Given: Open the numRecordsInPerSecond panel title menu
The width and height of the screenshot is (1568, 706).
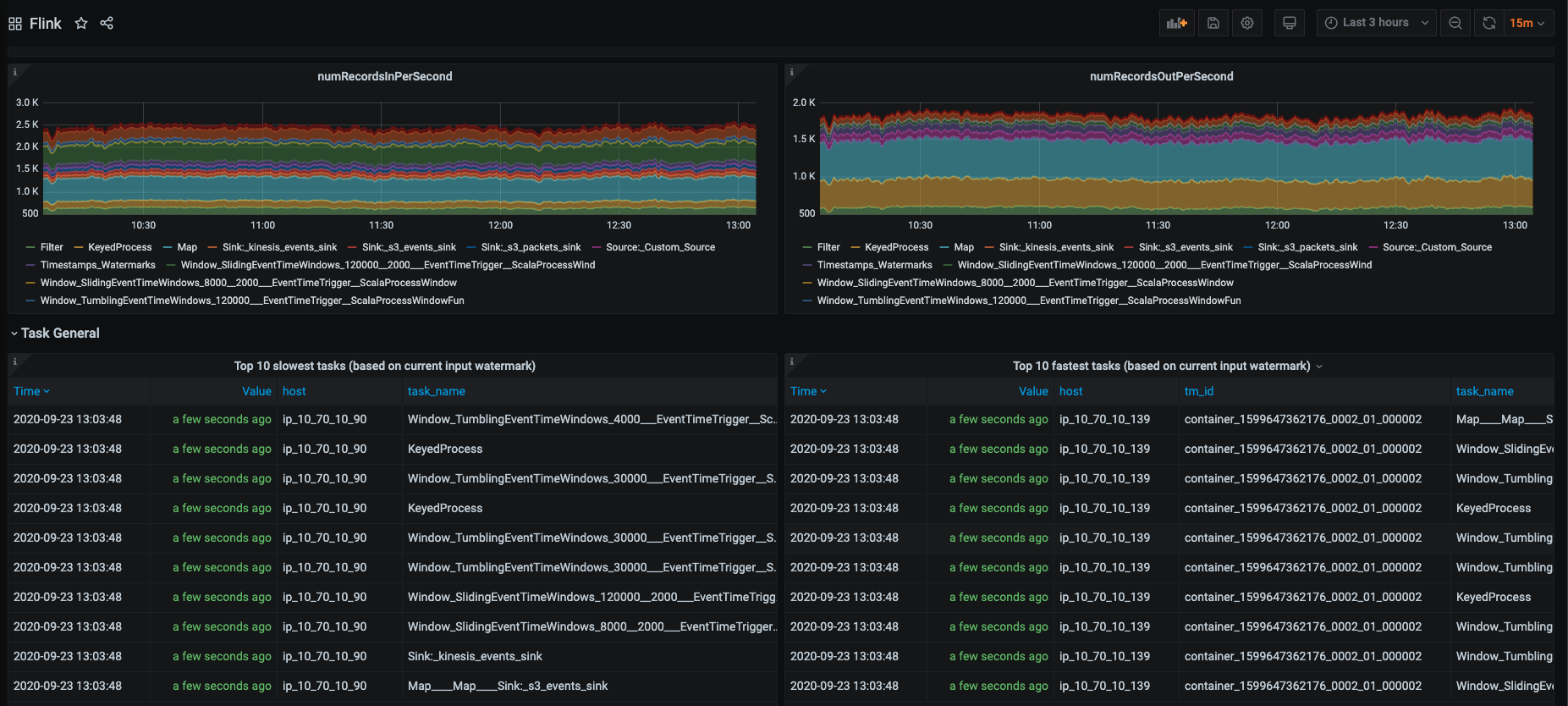Looking at the screenshot, I should [384, 76].
